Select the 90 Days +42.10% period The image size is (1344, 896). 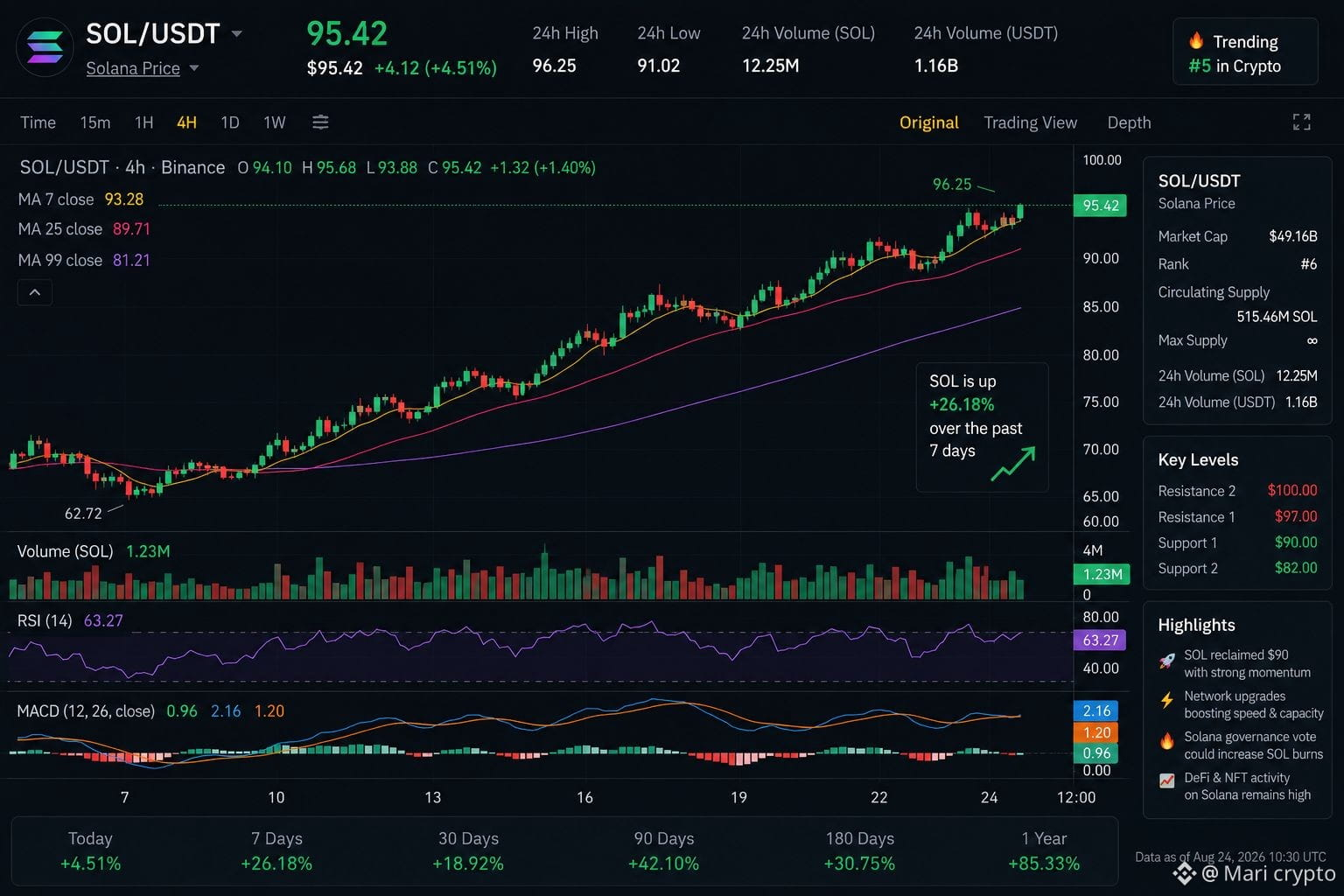663,850
